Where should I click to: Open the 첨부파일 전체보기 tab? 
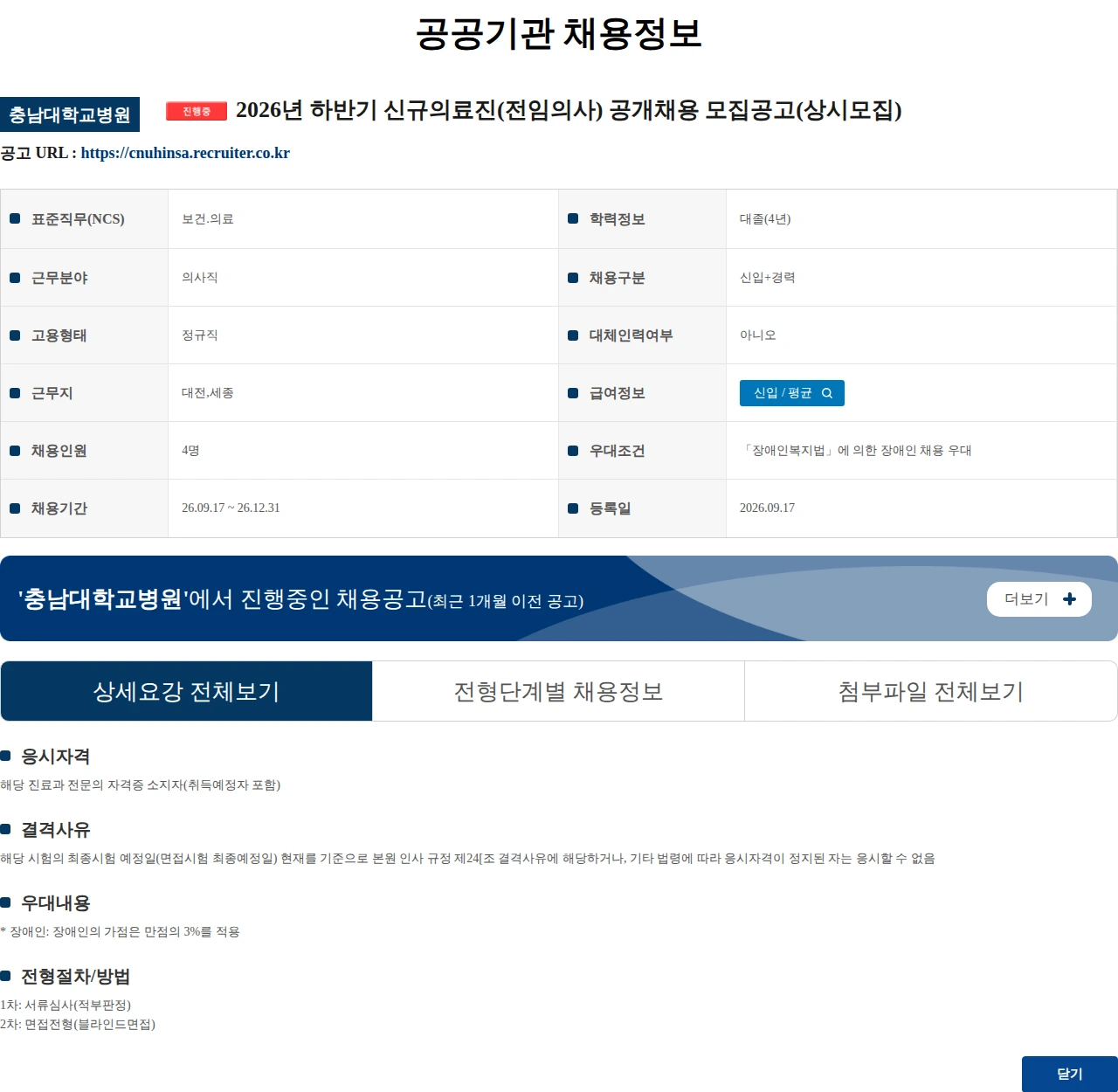coord(931,691)
